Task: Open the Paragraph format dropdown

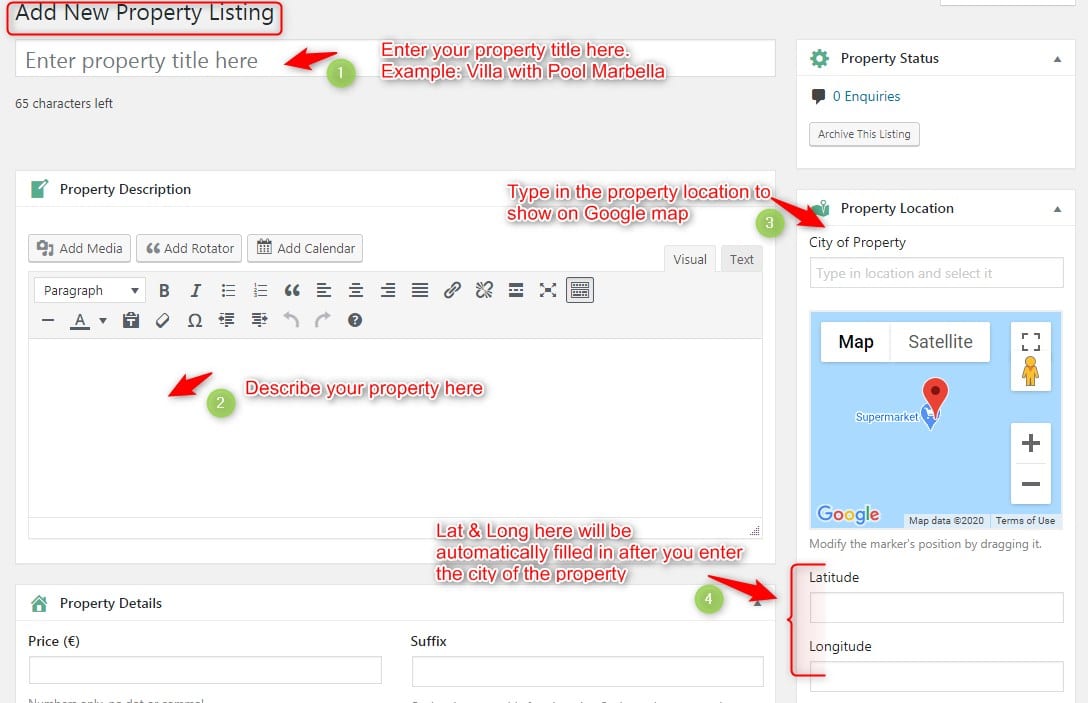Action: (90, 290)
